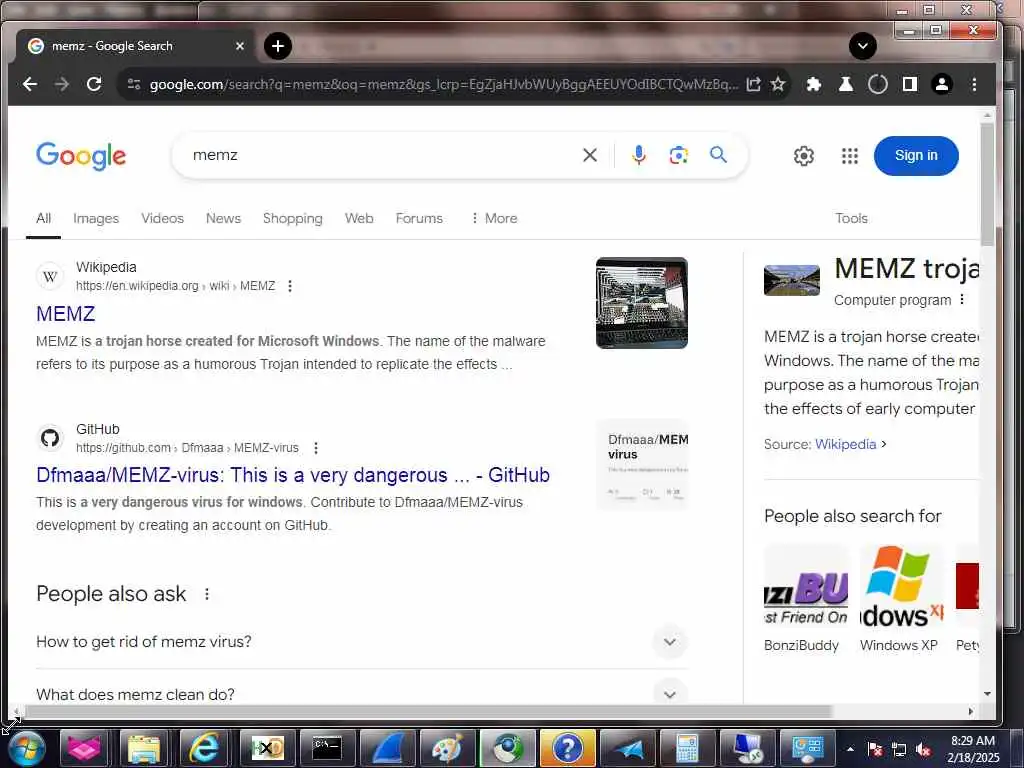
Task: Close the memz - Google Search tab
Action: click(x=240, y=46)
